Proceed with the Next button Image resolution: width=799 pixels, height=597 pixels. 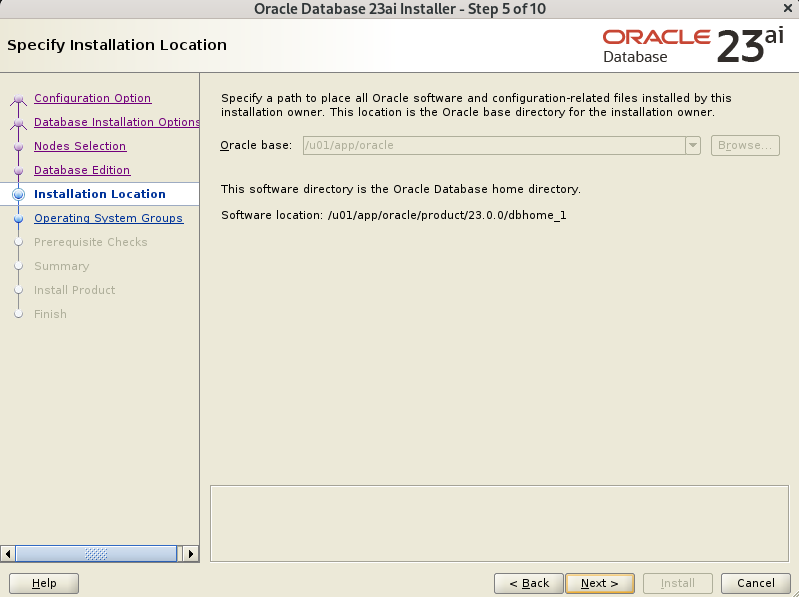tap(600, 583)
